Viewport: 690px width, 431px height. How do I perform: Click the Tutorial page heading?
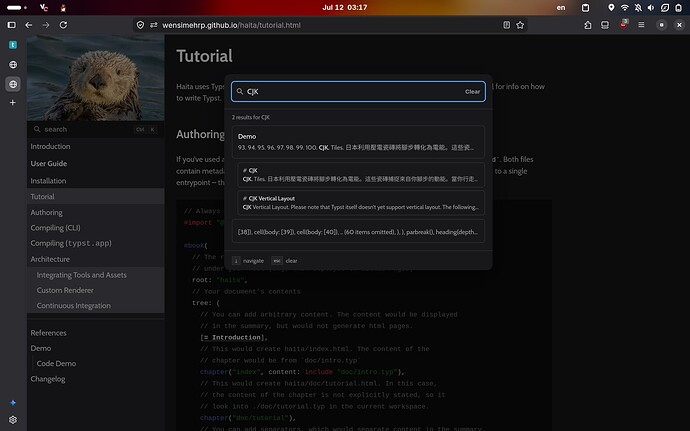204,56
